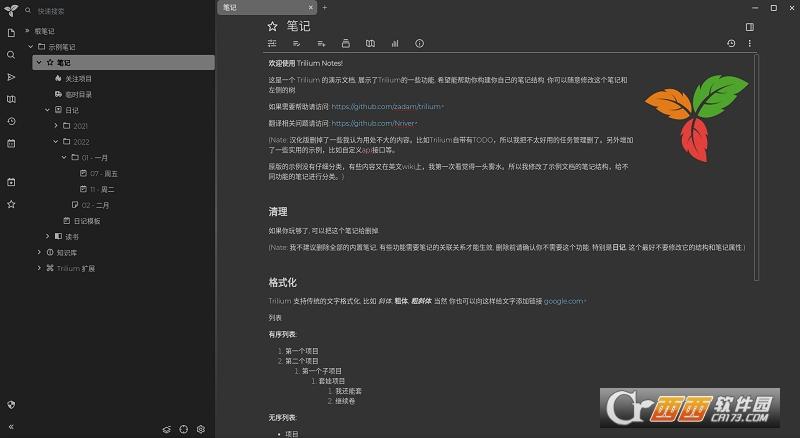
Task: Expand the 根笔记 root tree node
Action: coord(27,31)
